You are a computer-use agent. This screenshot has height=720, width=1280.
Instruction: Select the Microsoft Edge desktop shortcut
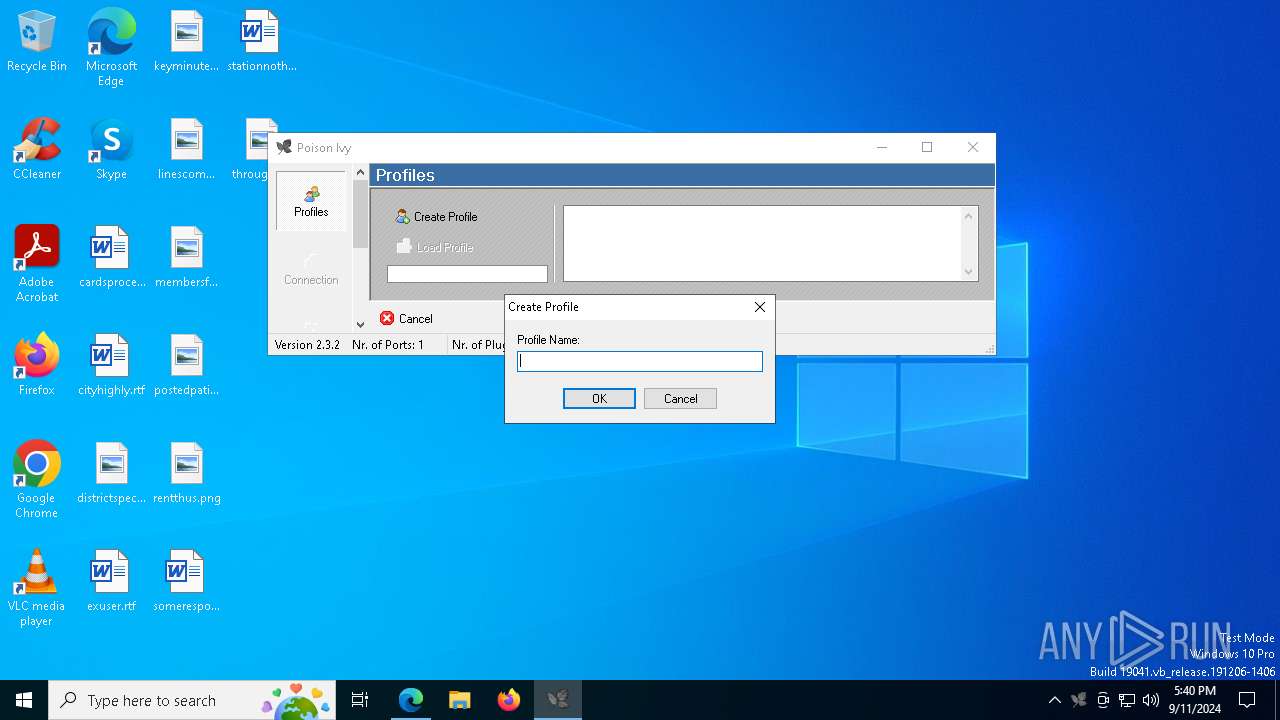coord(111,48)
